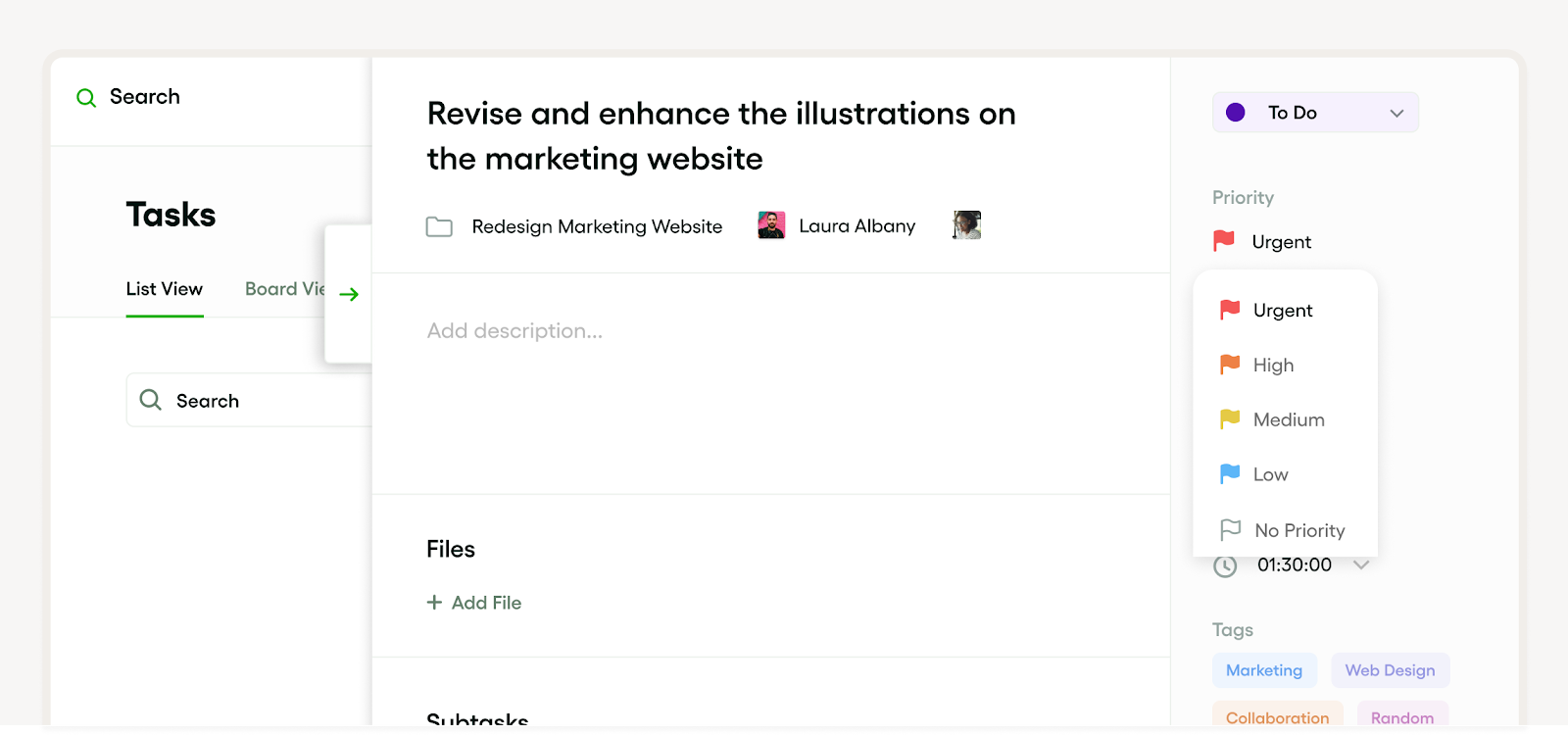Click the folder icon beside Redesign Marketing Website
Viewport: 1568px width, 736px height.
pos(439,227)
